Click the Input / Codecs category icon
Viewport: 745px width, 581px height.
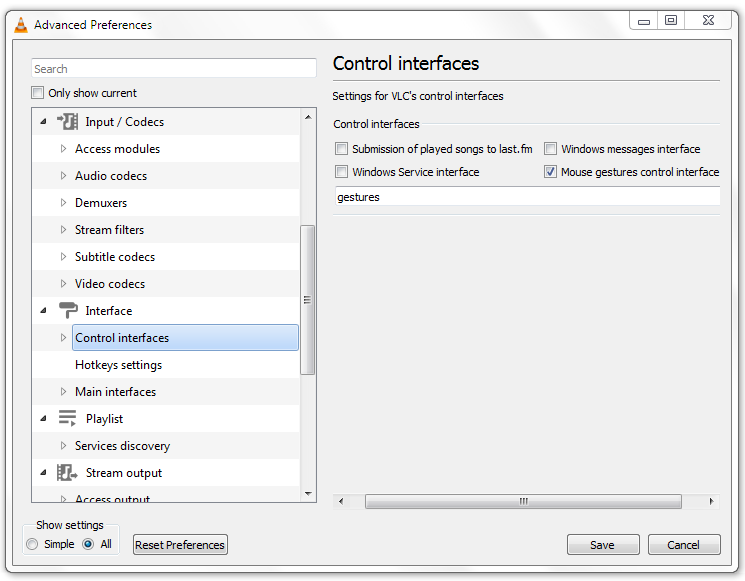point(67,122)
